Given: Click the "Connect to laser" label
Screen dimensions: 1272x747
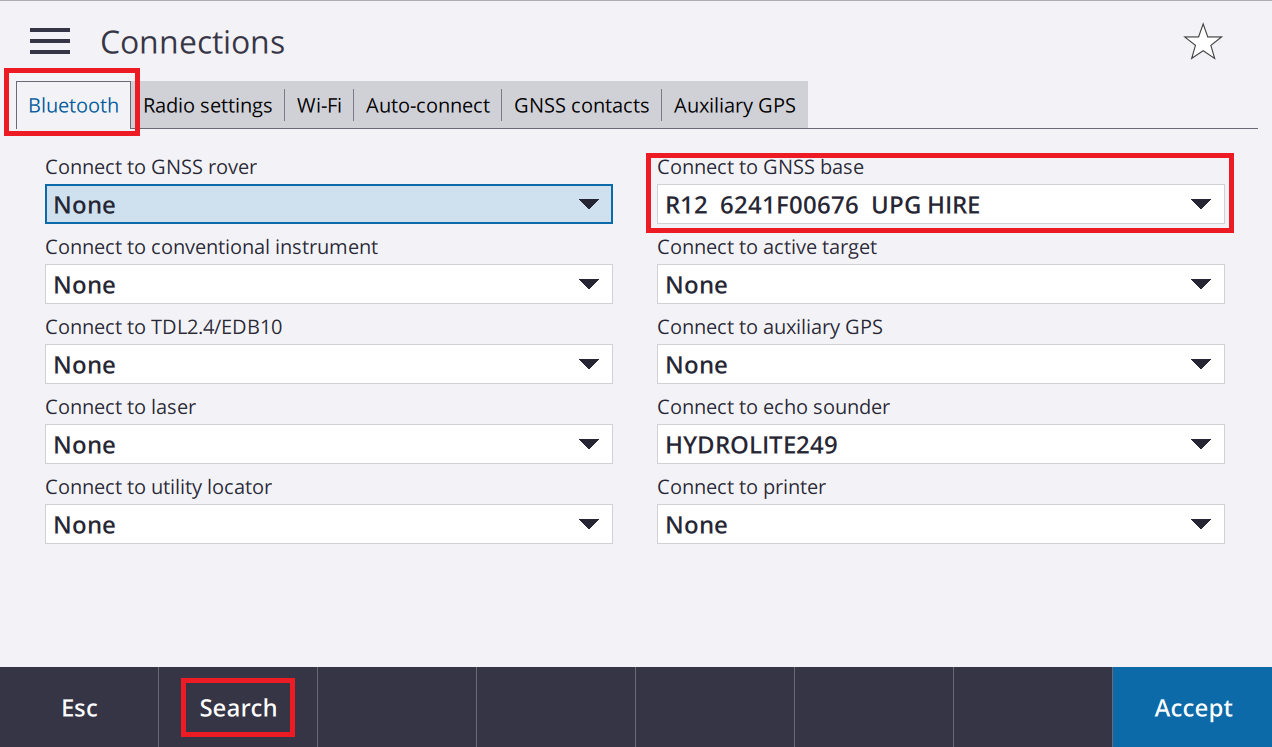Looking at the screenshot, I should click(x=121, y=407).
